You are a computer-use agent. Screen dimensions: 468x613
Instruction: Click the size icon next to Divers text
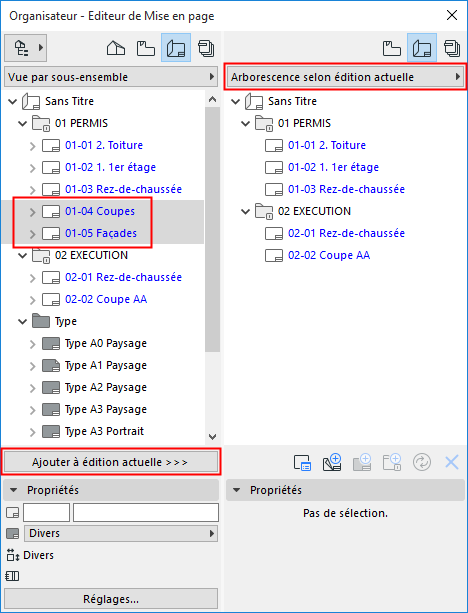(x=13, y=555)
